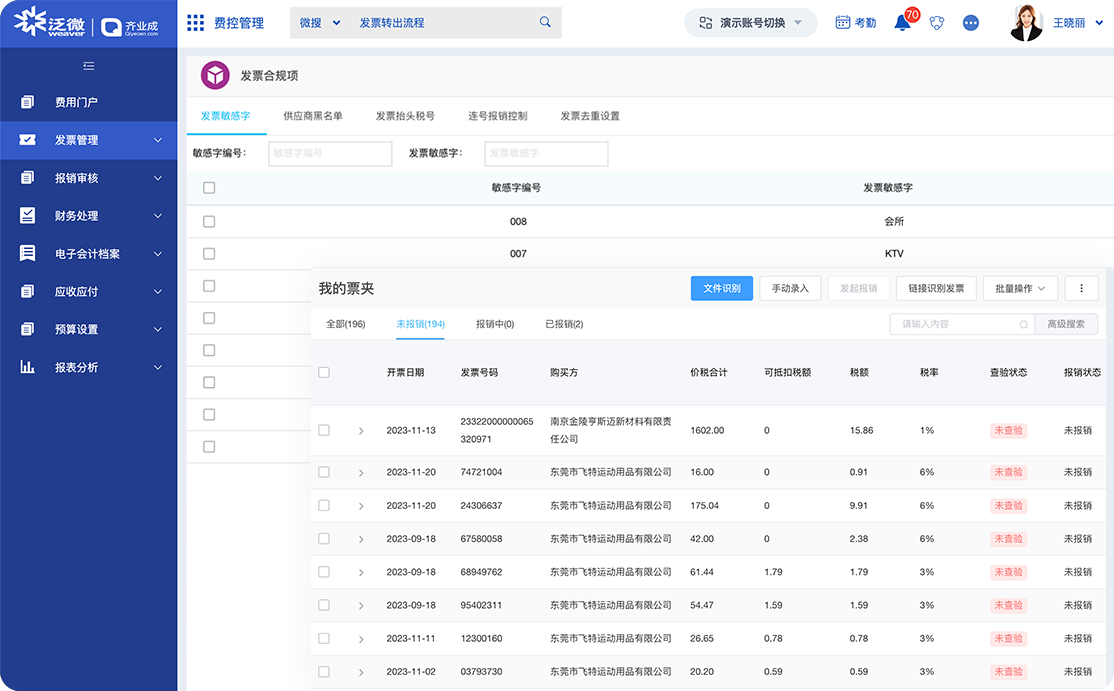The width and height of the screenshot is (1114, 691).
Task: Click the app grid icon beside 费控管理
Action: click(196, 22)
